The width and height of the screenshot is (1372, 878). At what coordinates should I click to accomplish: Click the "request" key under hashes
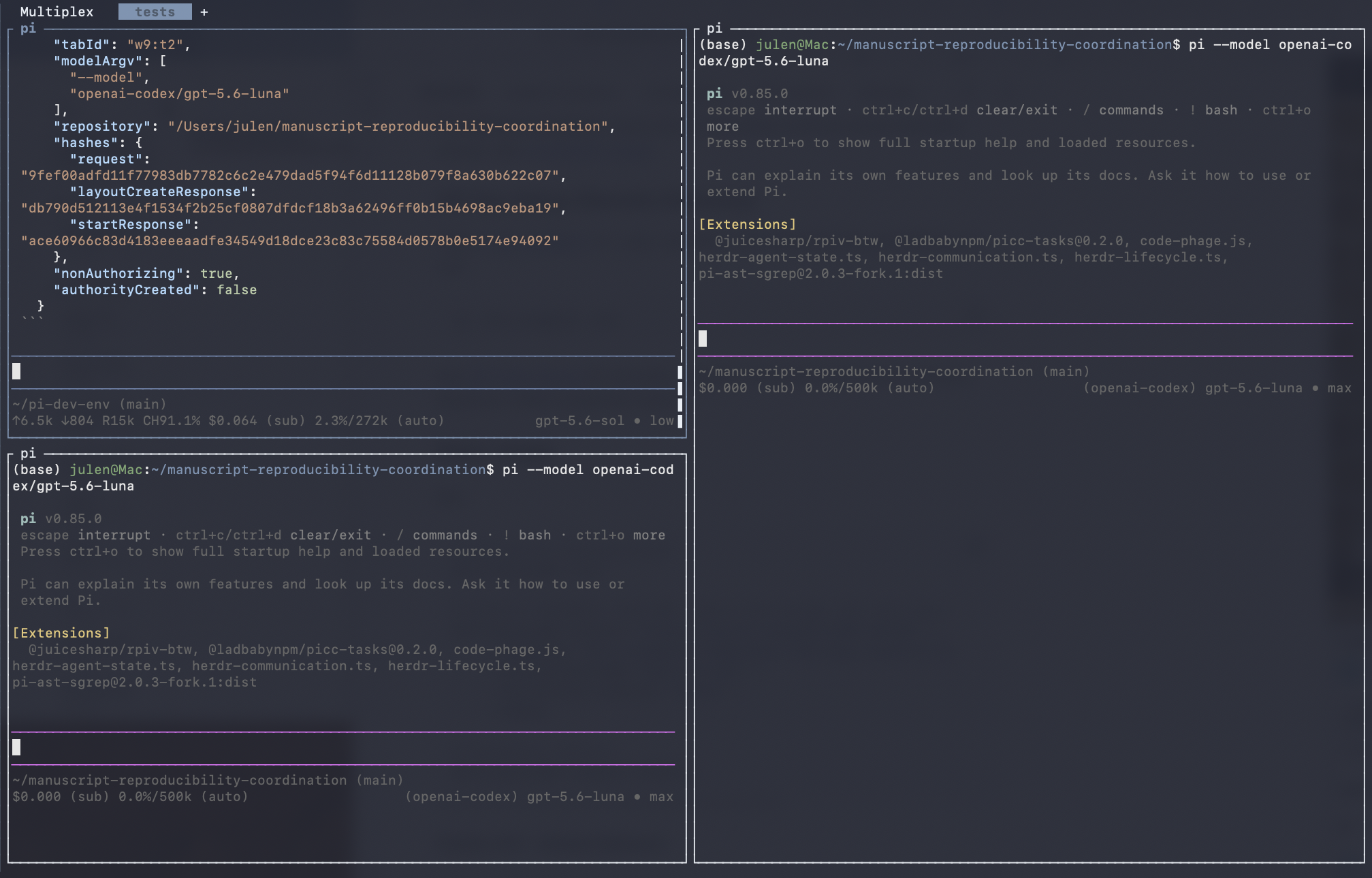click(106, 159)
